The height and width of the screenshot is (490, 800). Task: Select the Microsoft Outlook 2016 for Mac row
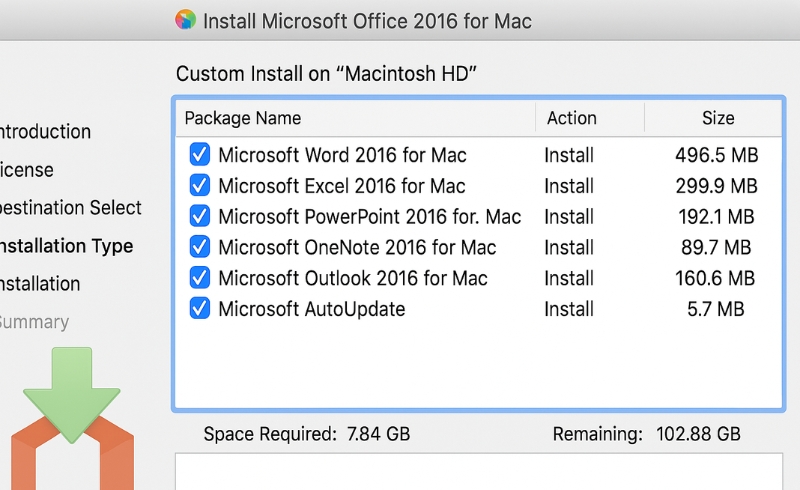point(479,278)
